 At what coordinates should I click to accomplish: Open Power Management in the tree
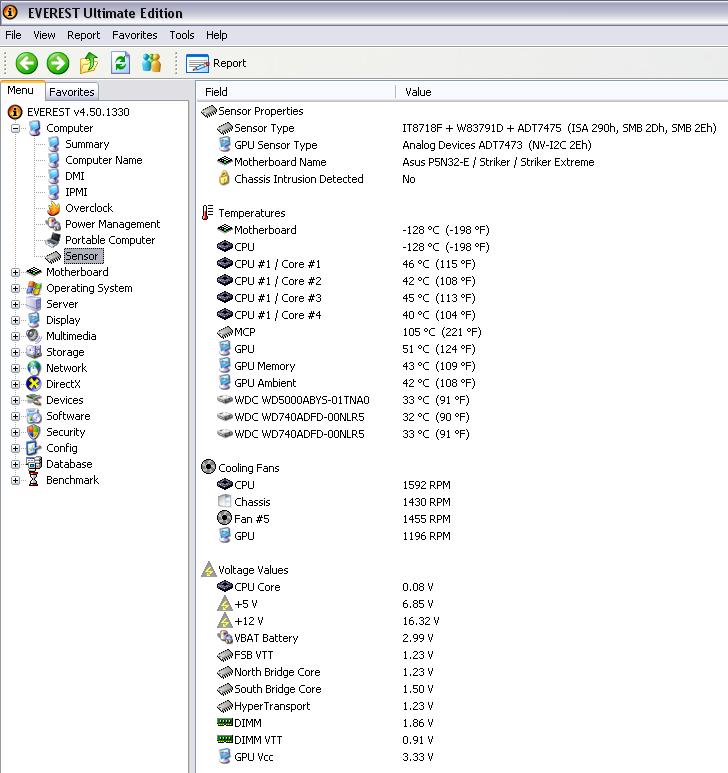coord(112,224)
